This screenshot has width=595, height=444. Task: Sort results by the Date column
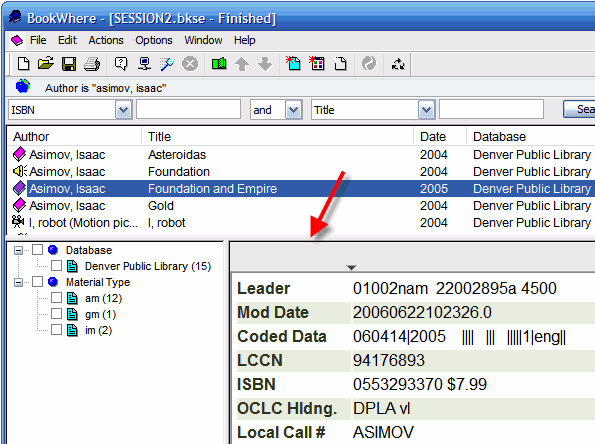[x=440, y=137]
